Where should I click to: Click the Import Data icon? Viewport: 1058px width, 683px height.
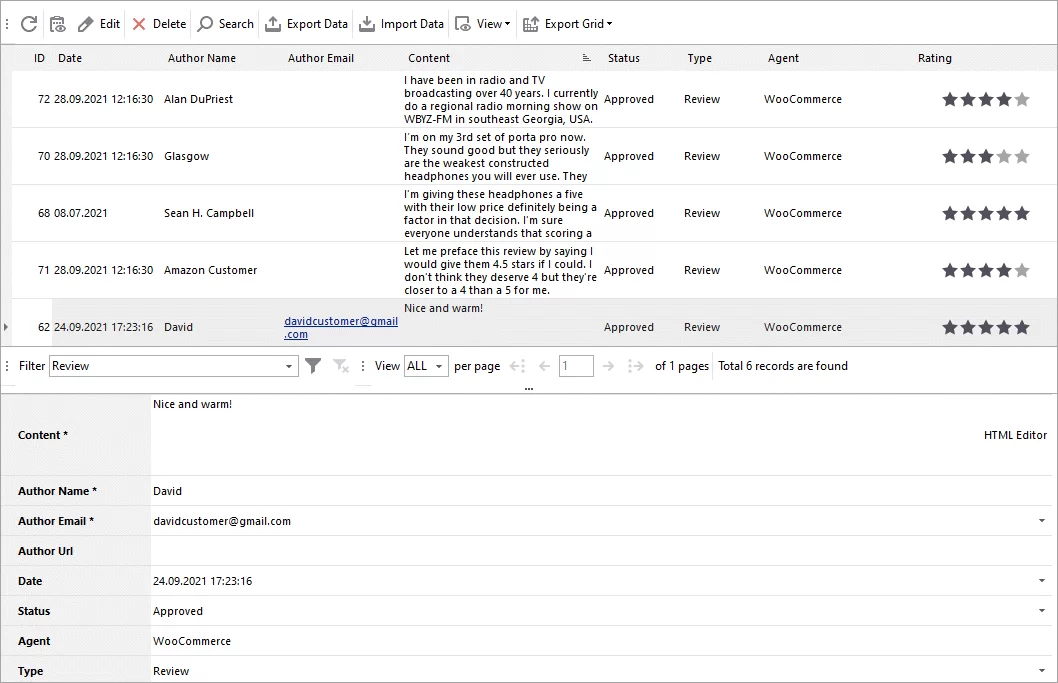point(369,23)
